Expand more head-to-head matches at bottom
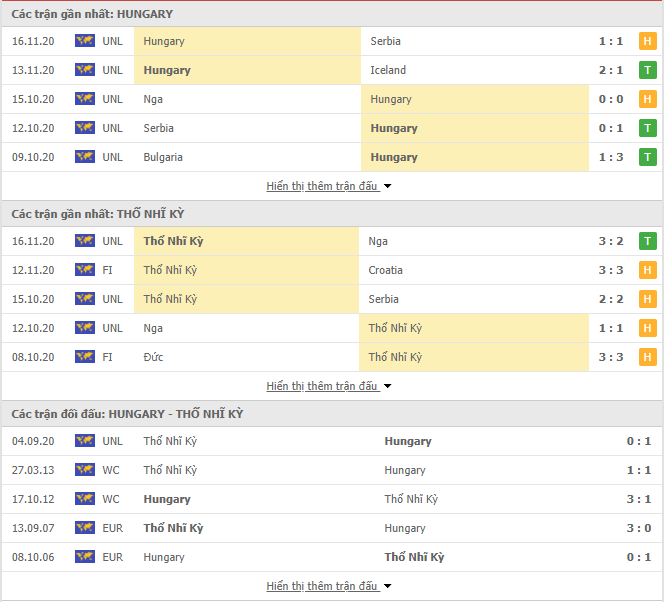Viewport: 664px width, 602px height. point(329,586)
